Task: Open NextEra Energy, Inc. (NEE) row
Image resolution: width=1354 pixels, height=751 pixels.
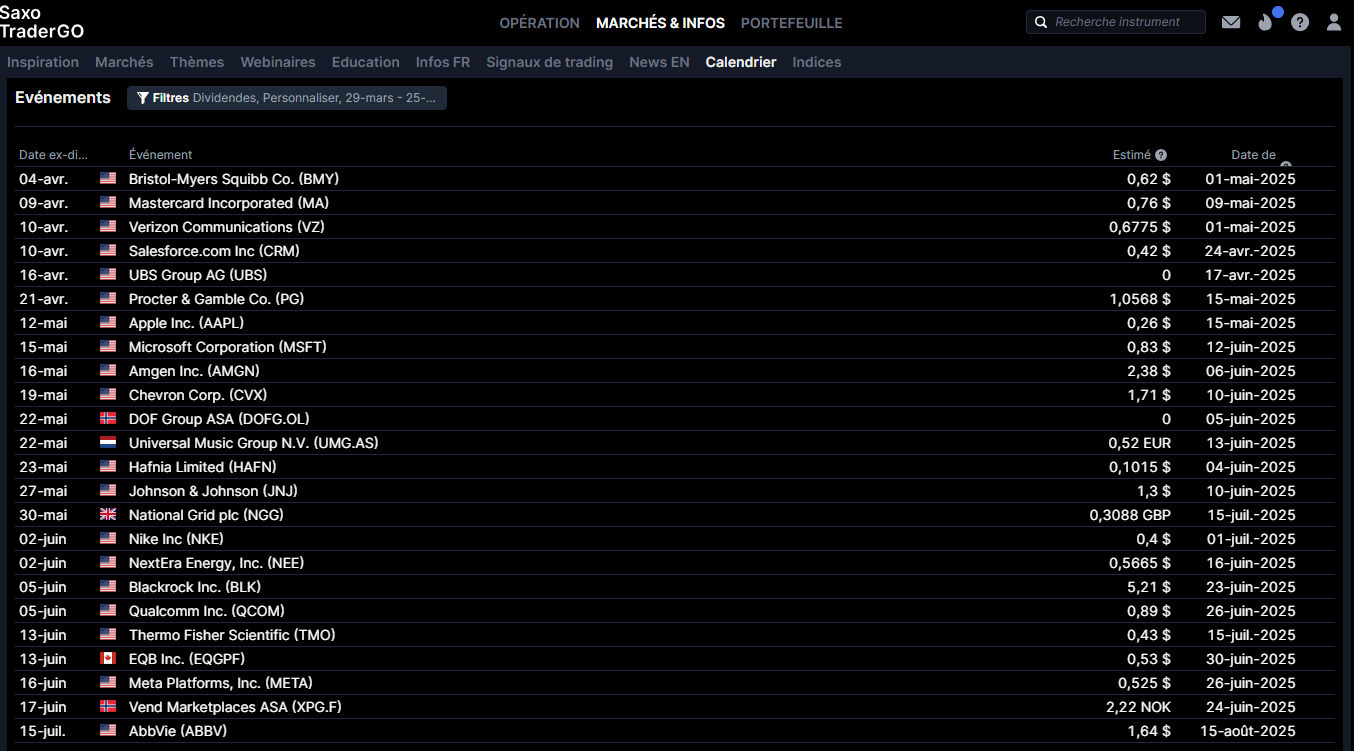Action: click(x=675, y=563)
